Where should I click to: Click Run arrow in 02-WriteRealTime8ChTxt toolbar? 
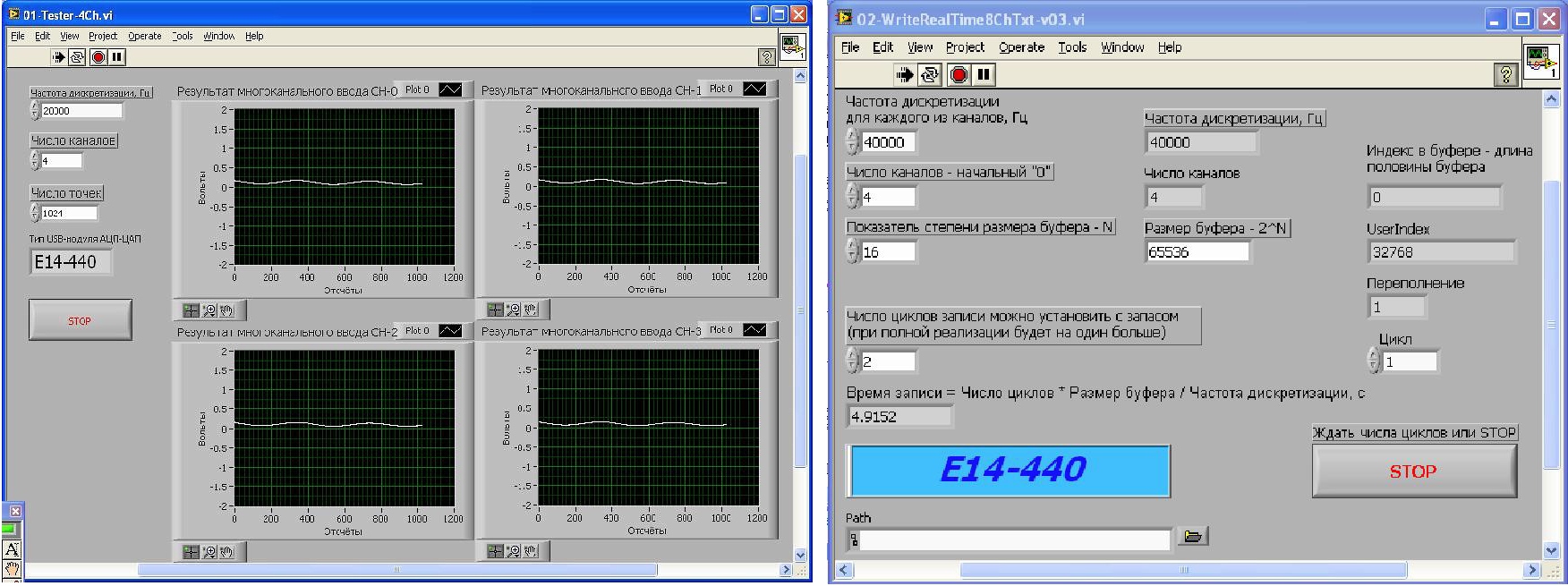(905, 74)
